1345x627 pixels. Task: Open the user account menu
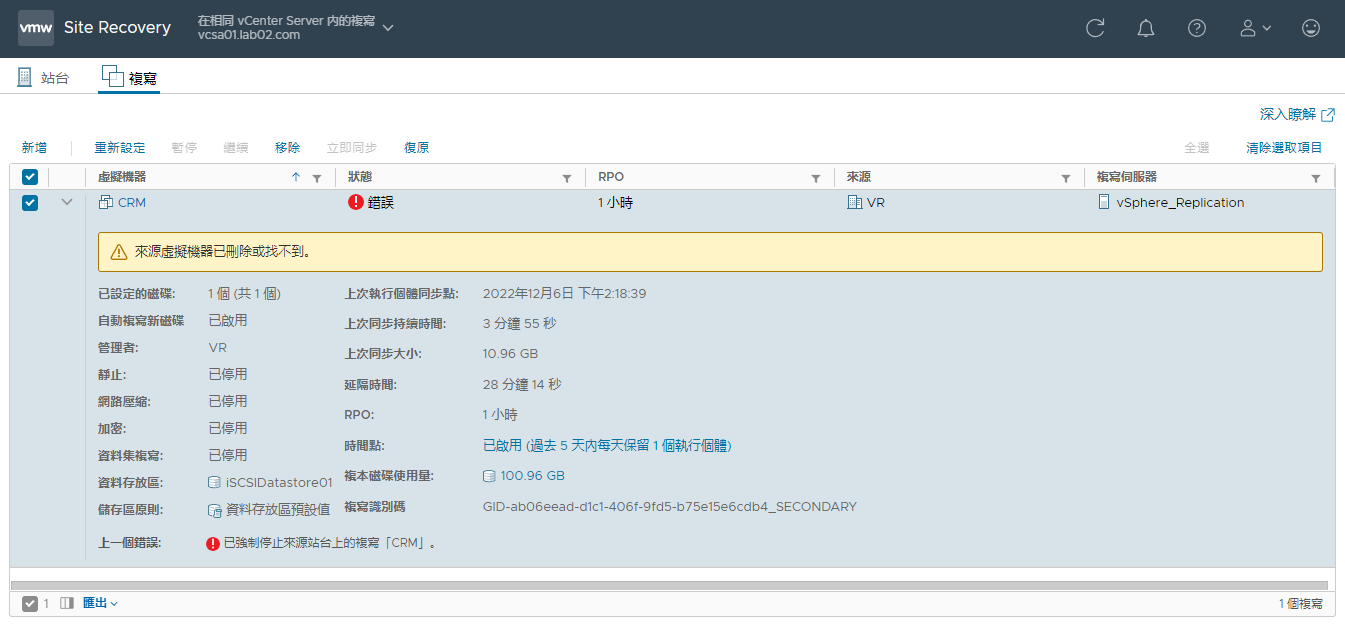(x=1255, y=28)
